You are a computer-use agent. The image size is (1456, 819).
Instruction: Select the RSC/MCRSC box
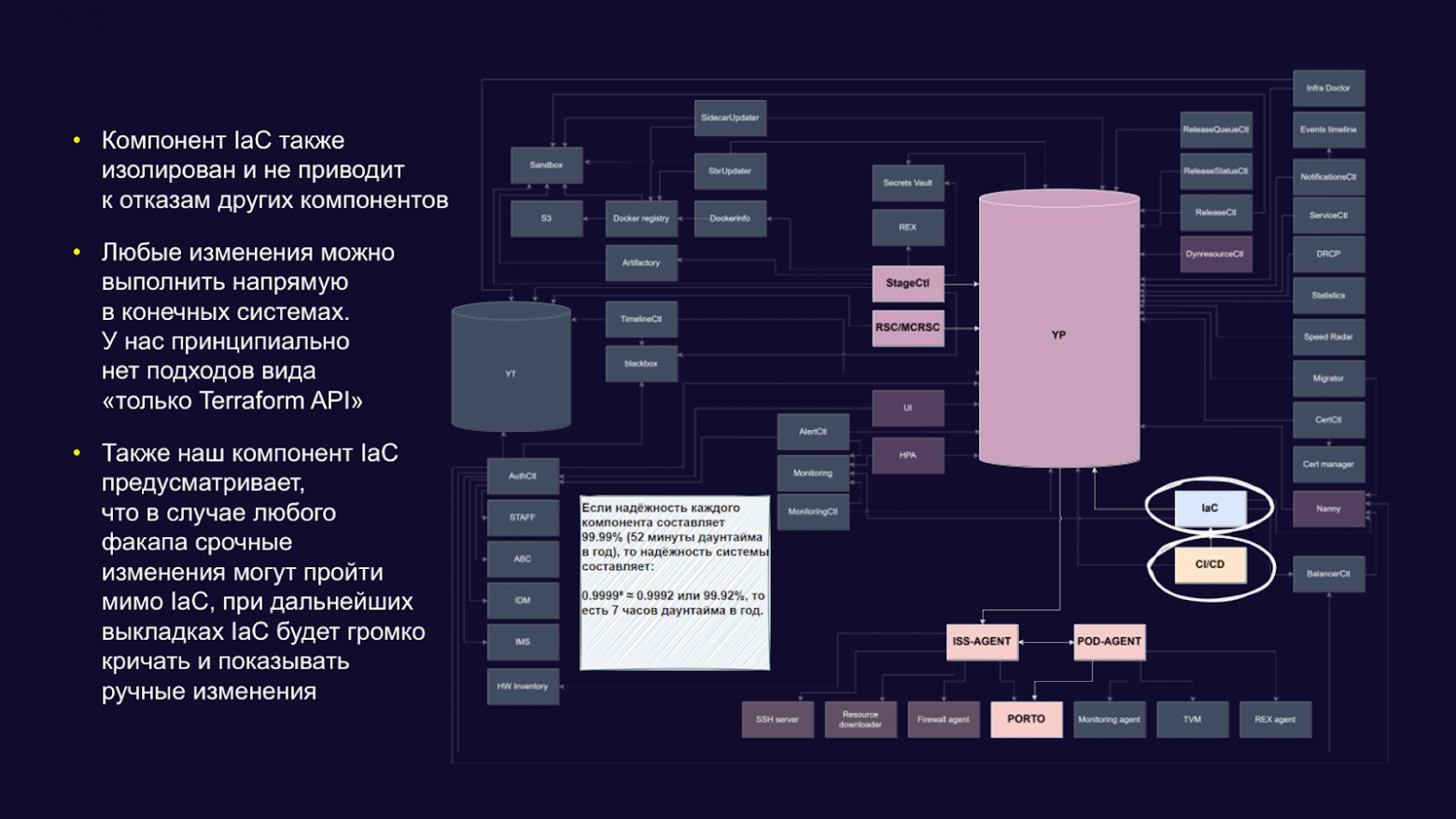click(908, 328)
